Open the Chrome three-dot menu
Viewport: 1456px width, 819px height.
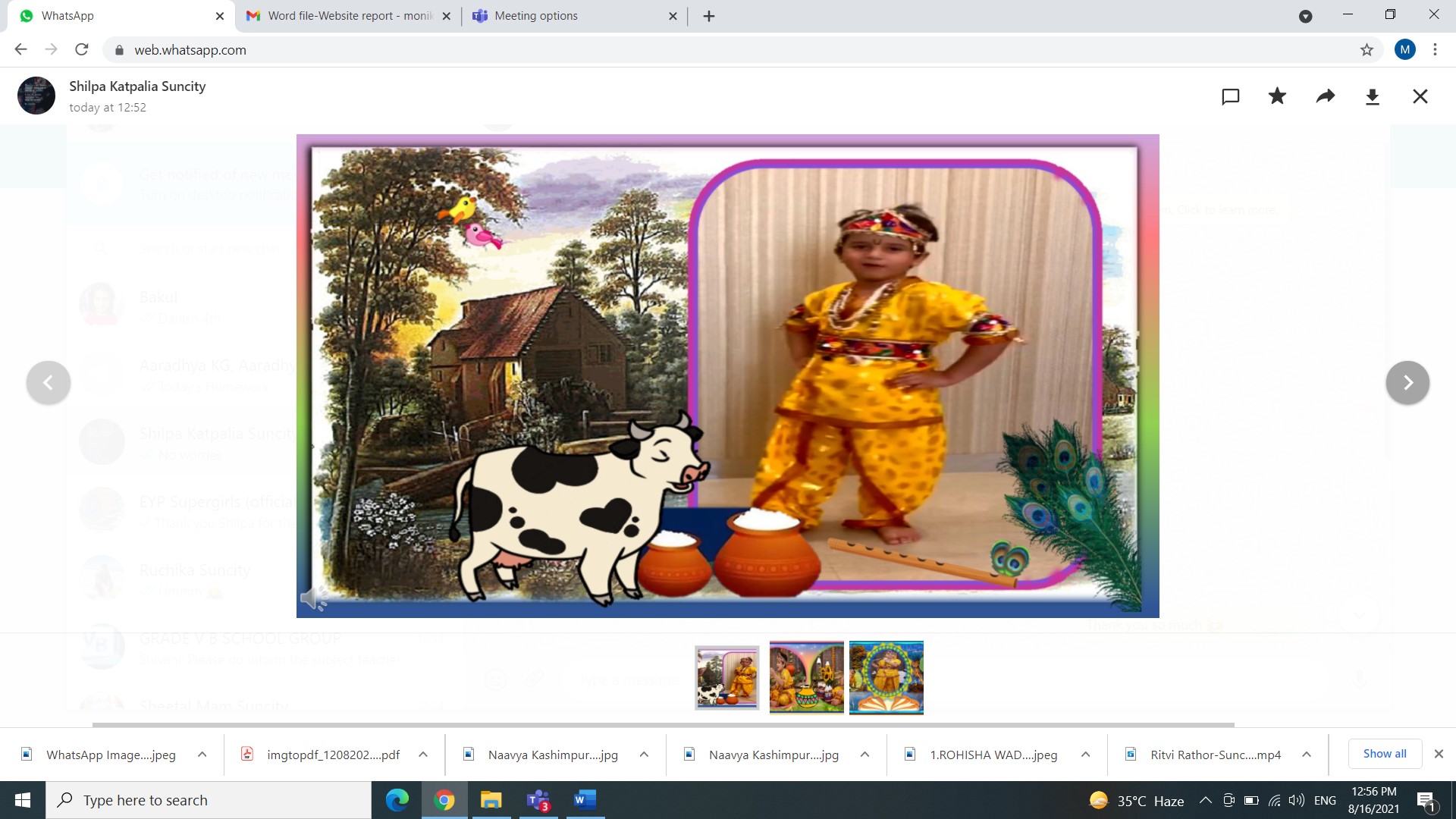[x=1435, y=50]
